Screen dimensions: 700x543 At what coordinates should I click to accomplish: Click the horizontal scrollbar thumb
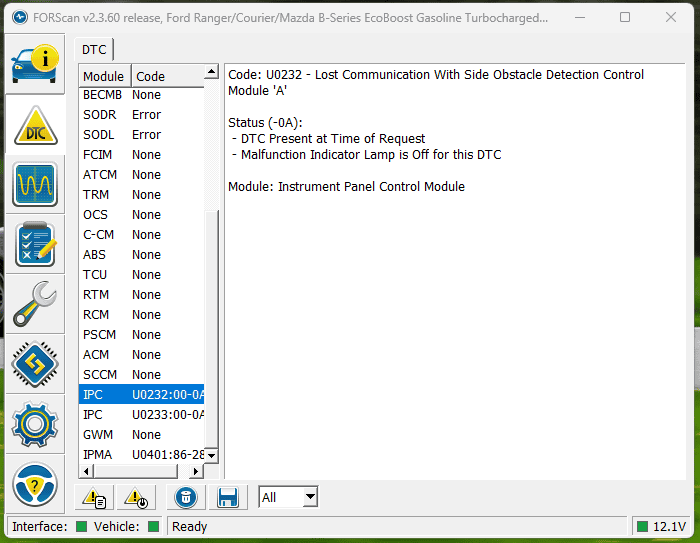(x=136, y=471)
